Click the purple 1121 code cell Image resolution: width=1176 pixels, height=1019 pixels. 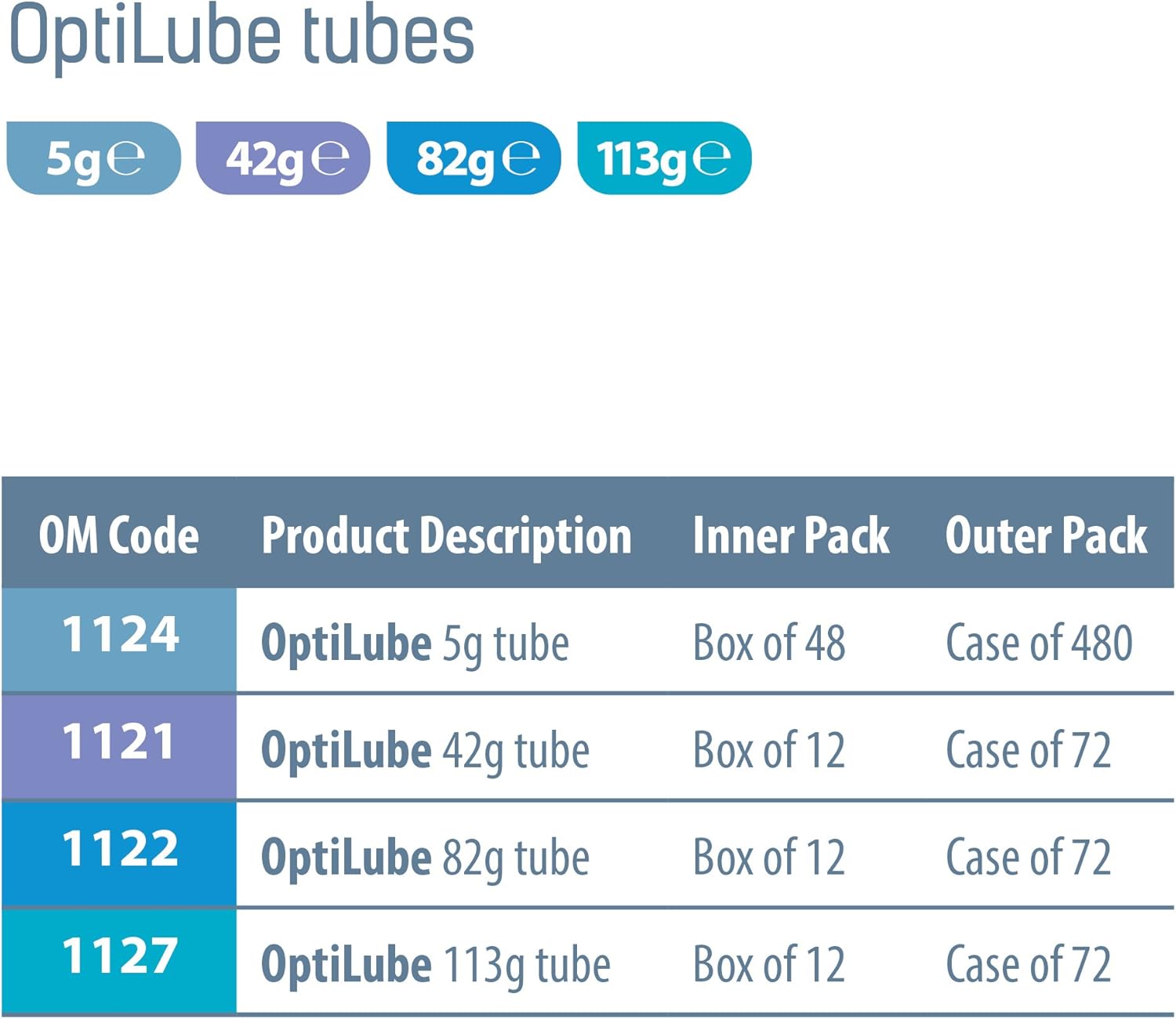point(119,742)
